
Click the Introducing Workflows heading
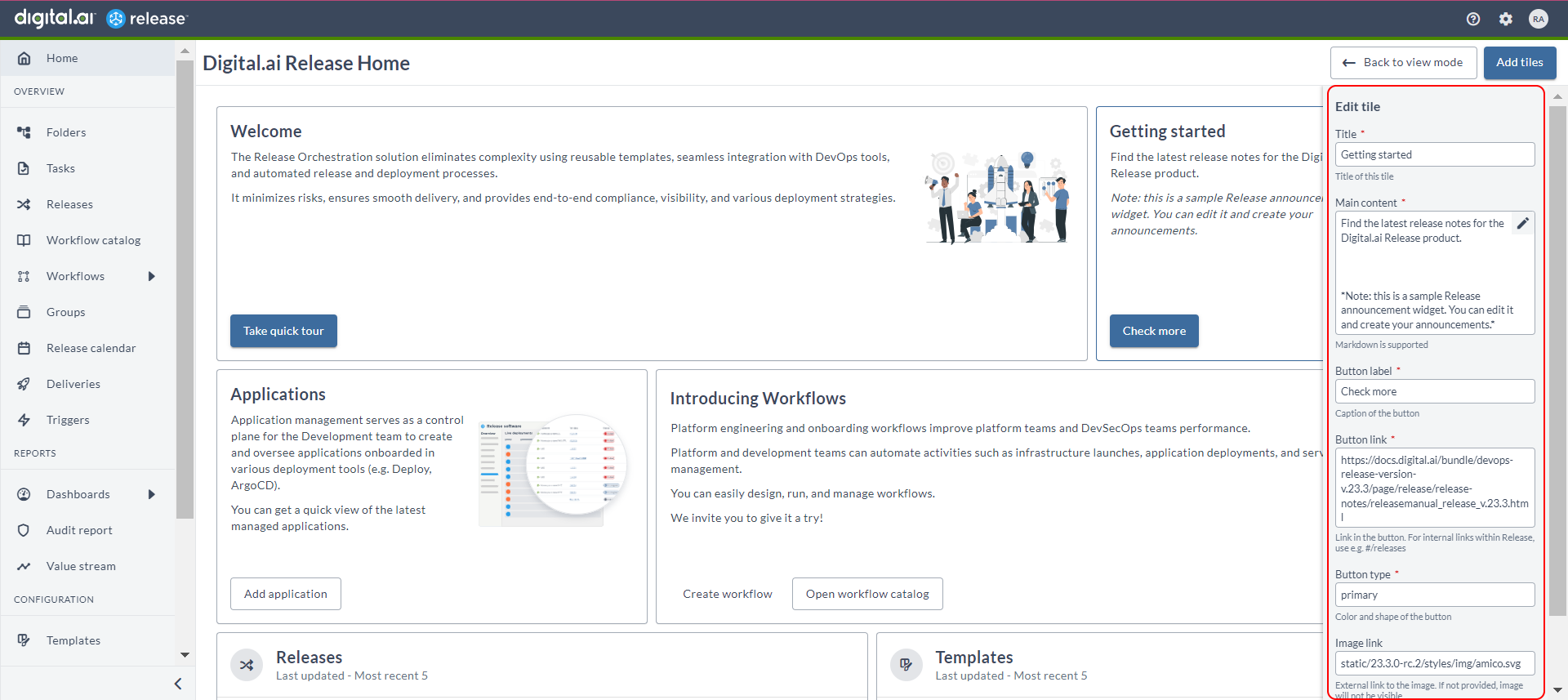[758, 398]
